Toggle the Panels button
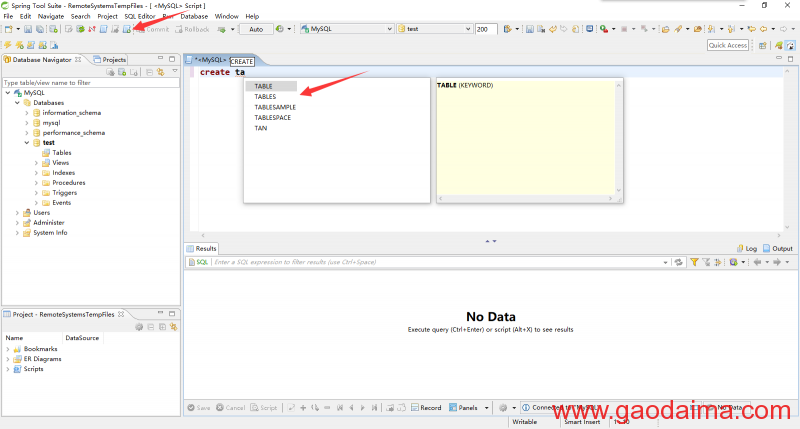The height and width of the screenshot is (429, 800). click(463, 408)
